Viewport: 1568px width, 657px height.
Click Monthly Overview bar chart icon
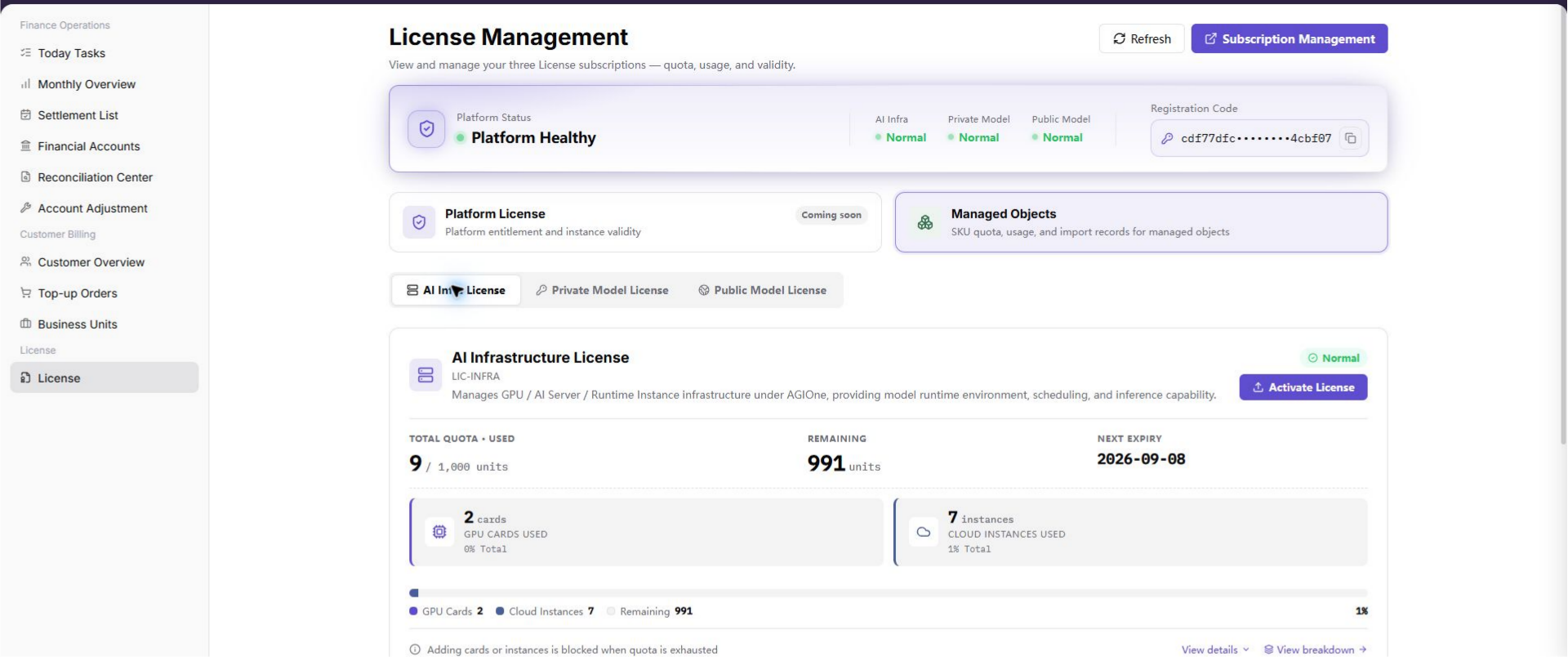[x=25, y=83]
